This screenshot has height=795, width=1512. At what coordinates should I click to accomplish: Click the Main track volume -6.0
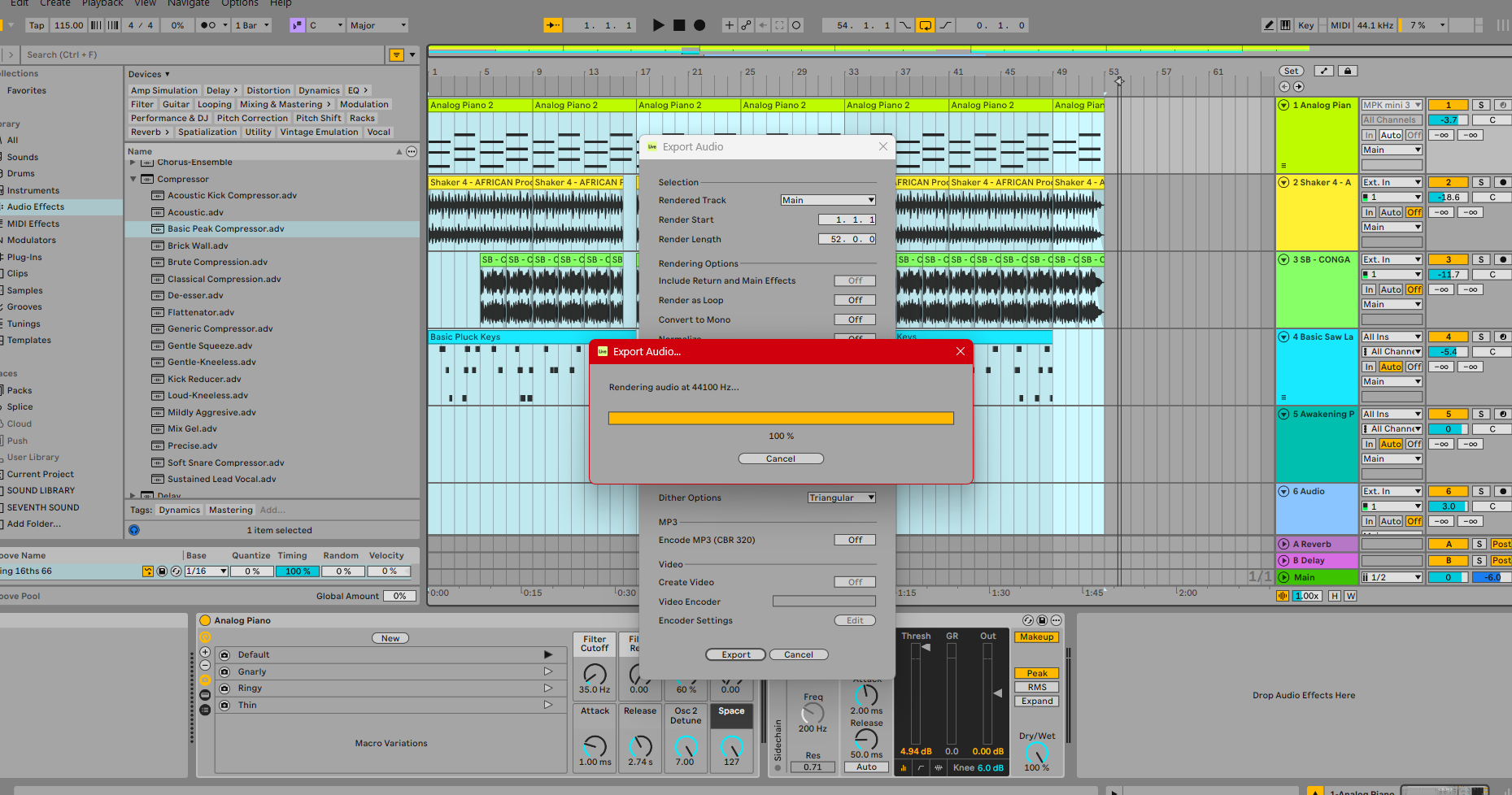1492,577
